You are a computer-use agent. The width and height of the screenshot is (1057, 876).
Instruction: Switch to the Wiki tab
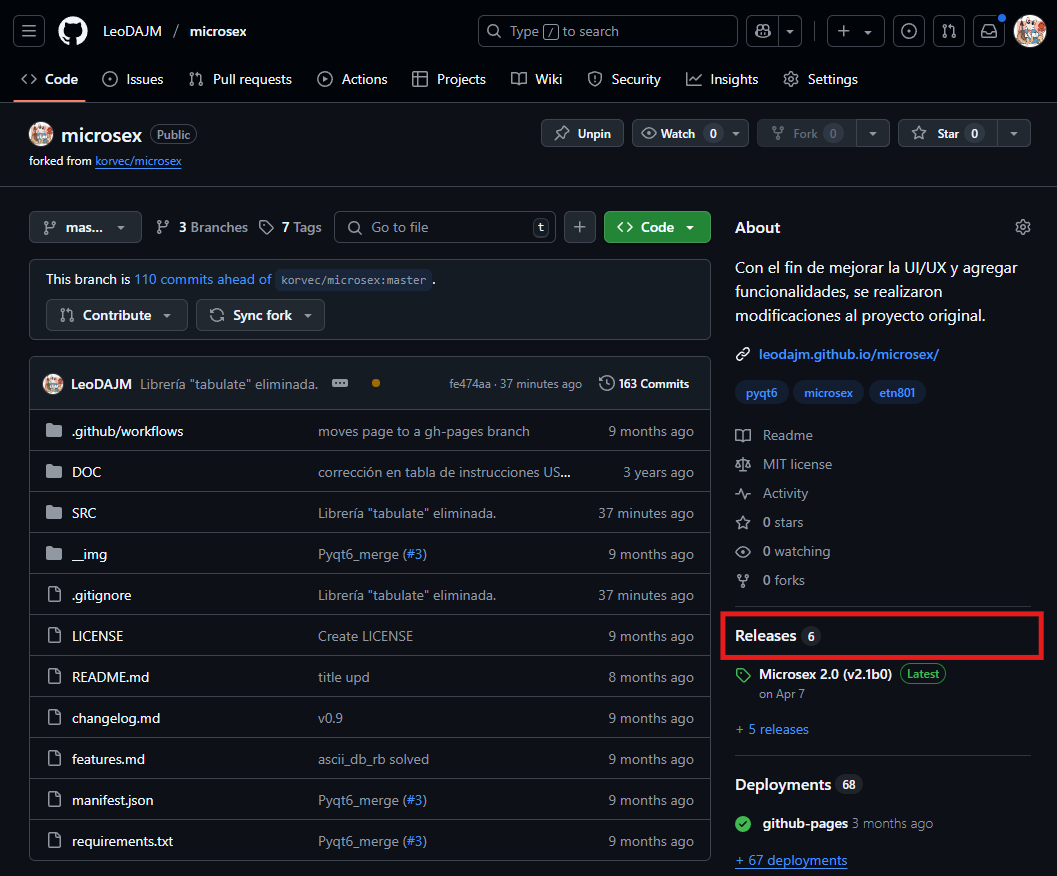(x=537, y=80)
